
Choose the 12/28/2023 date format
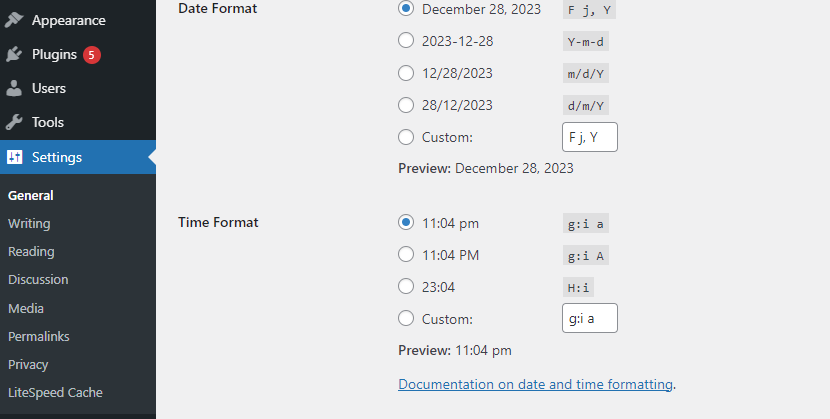click(x=406, y=72)
